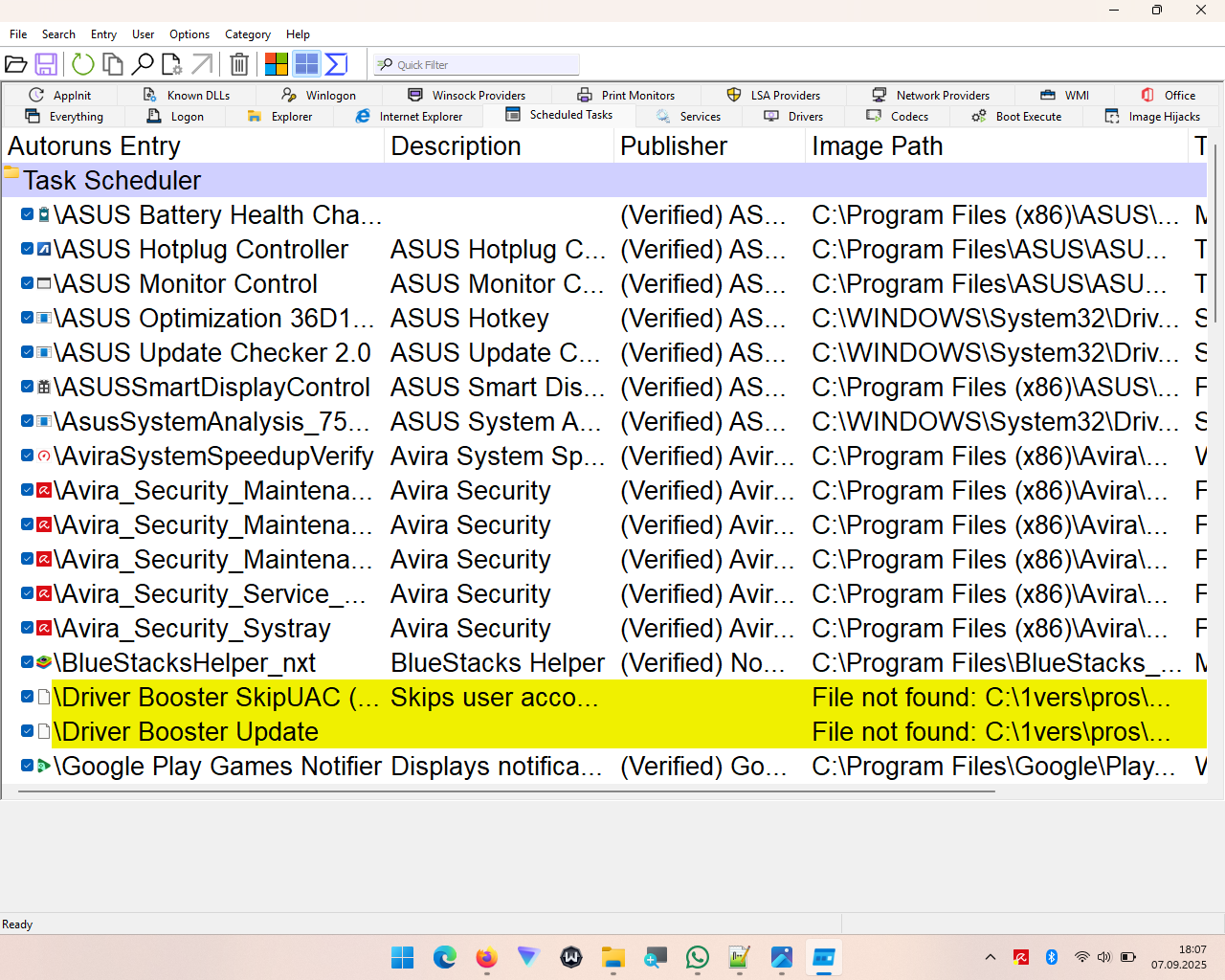Image resolution: width=1225 pixels, height=980 pixels.
Task: Open the Category menu
Action: 248,34
